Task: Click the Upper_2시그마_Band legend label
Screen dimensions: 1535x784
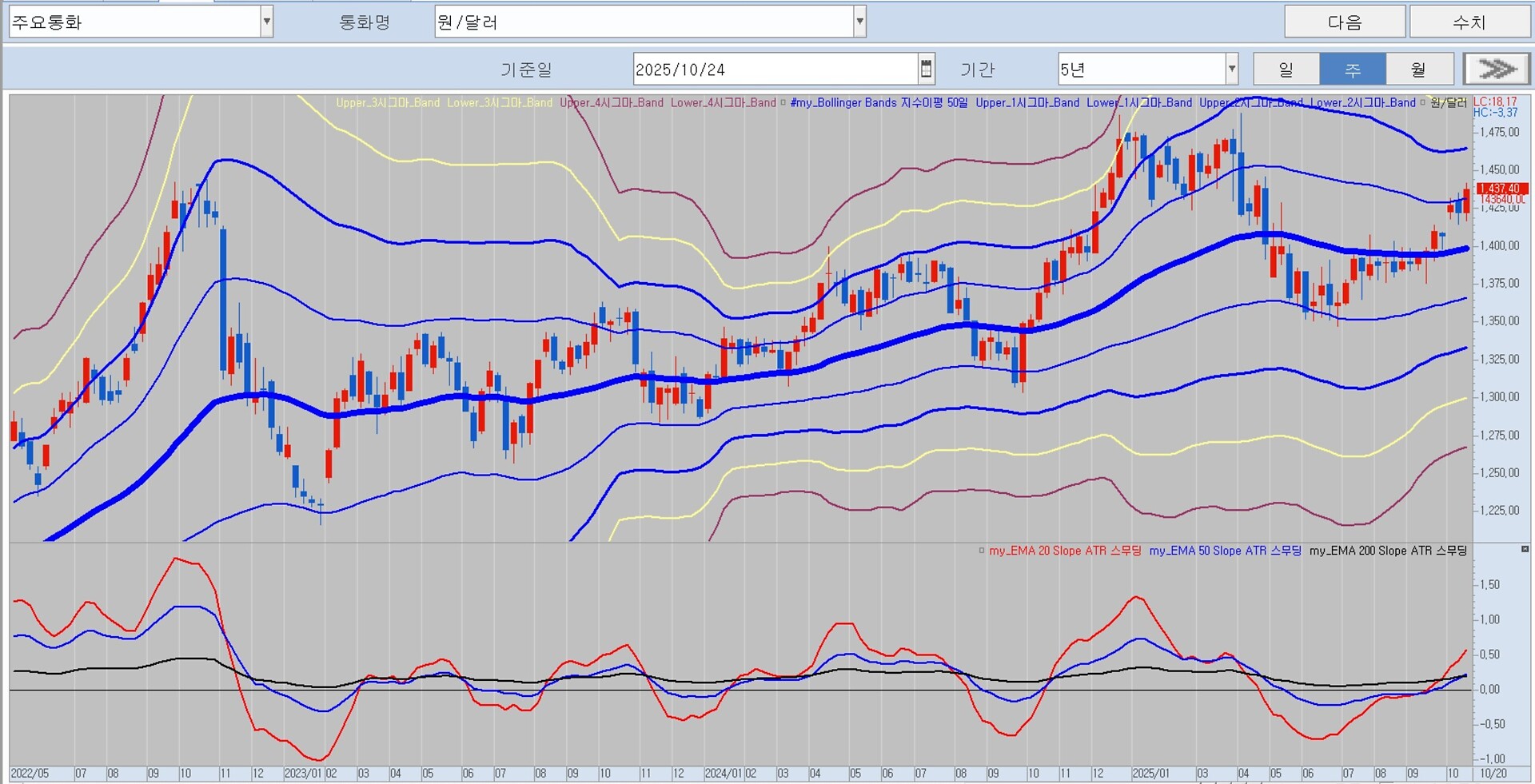Action: pyautogui.click(x=1251, y=102)
